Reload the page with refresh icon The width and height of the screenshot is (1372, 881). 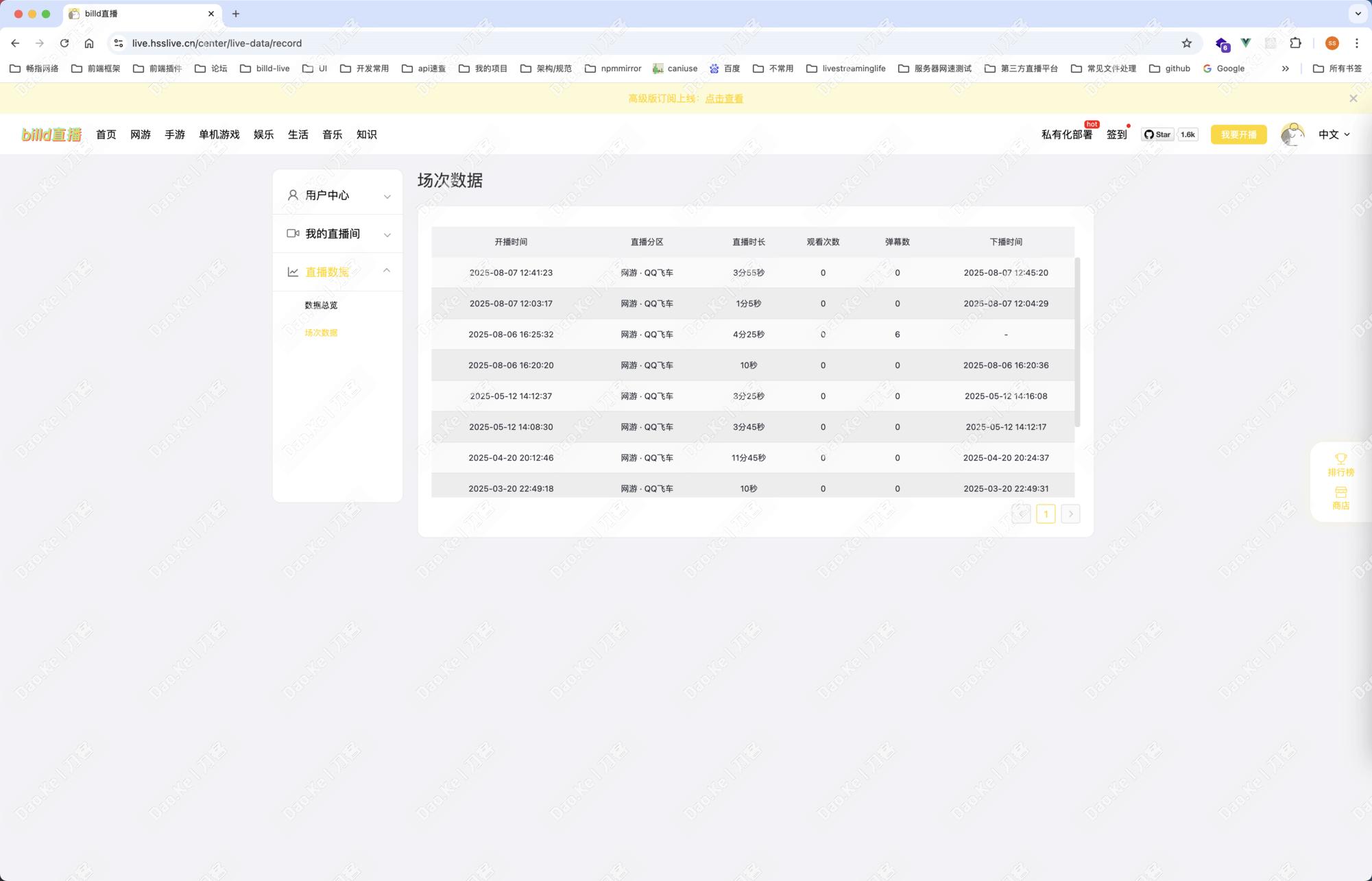coord(64,43)
